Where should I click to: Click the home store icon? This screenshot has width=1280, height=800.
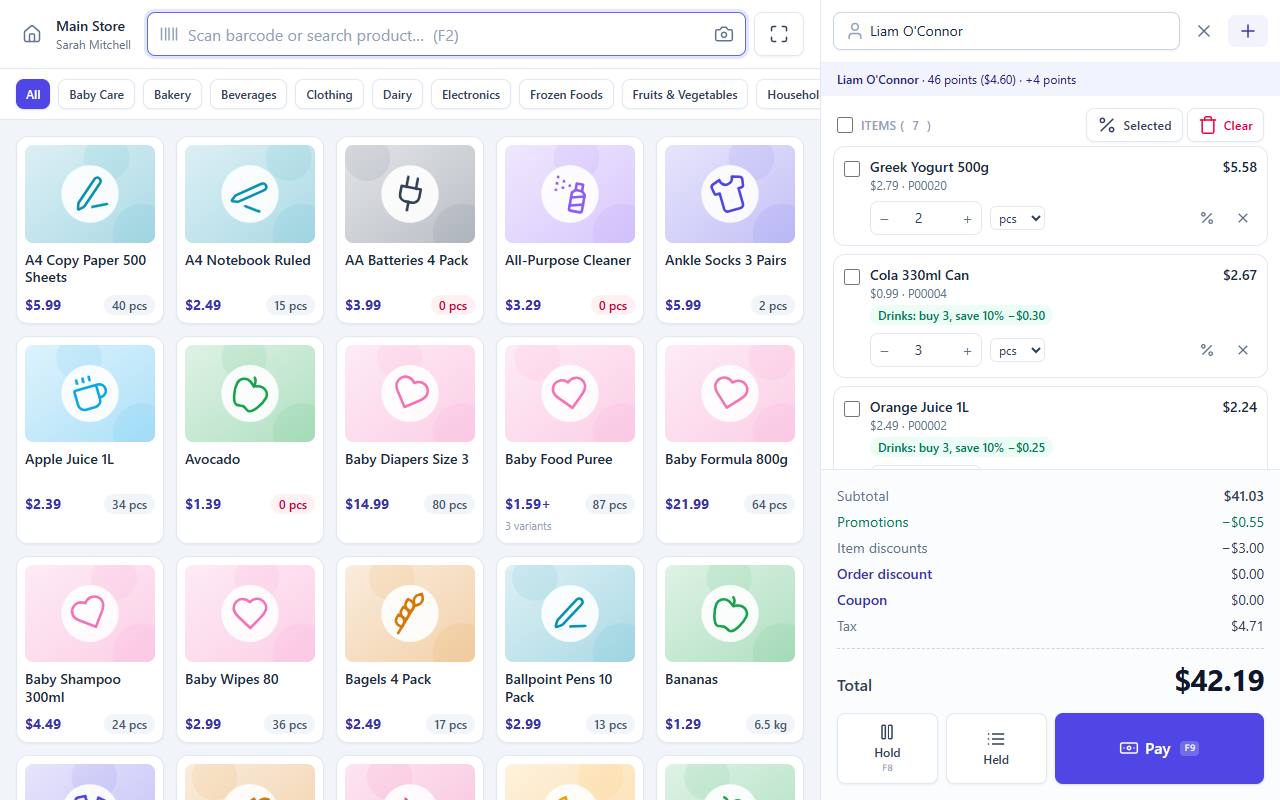tap(32, 35)
